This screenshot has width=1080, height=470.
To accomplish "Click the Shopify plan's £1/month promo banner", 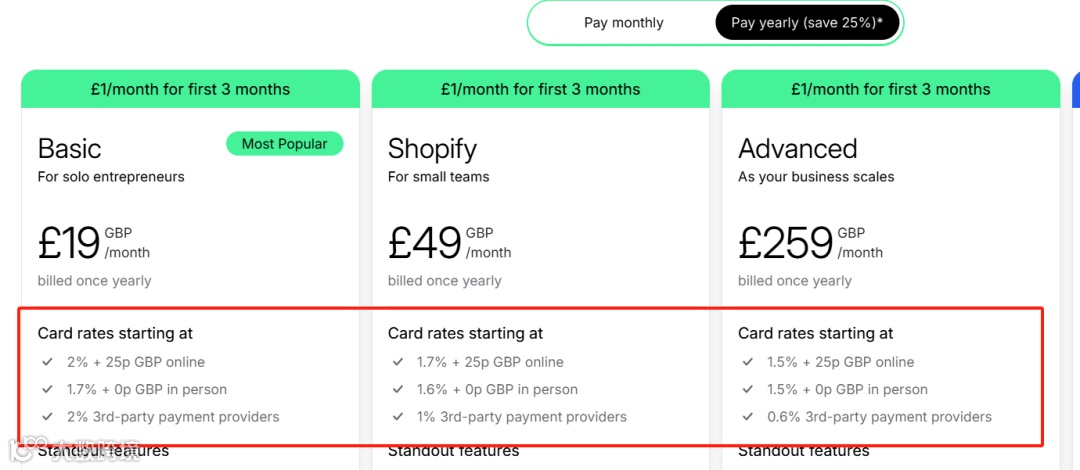I will click(540, 89).
